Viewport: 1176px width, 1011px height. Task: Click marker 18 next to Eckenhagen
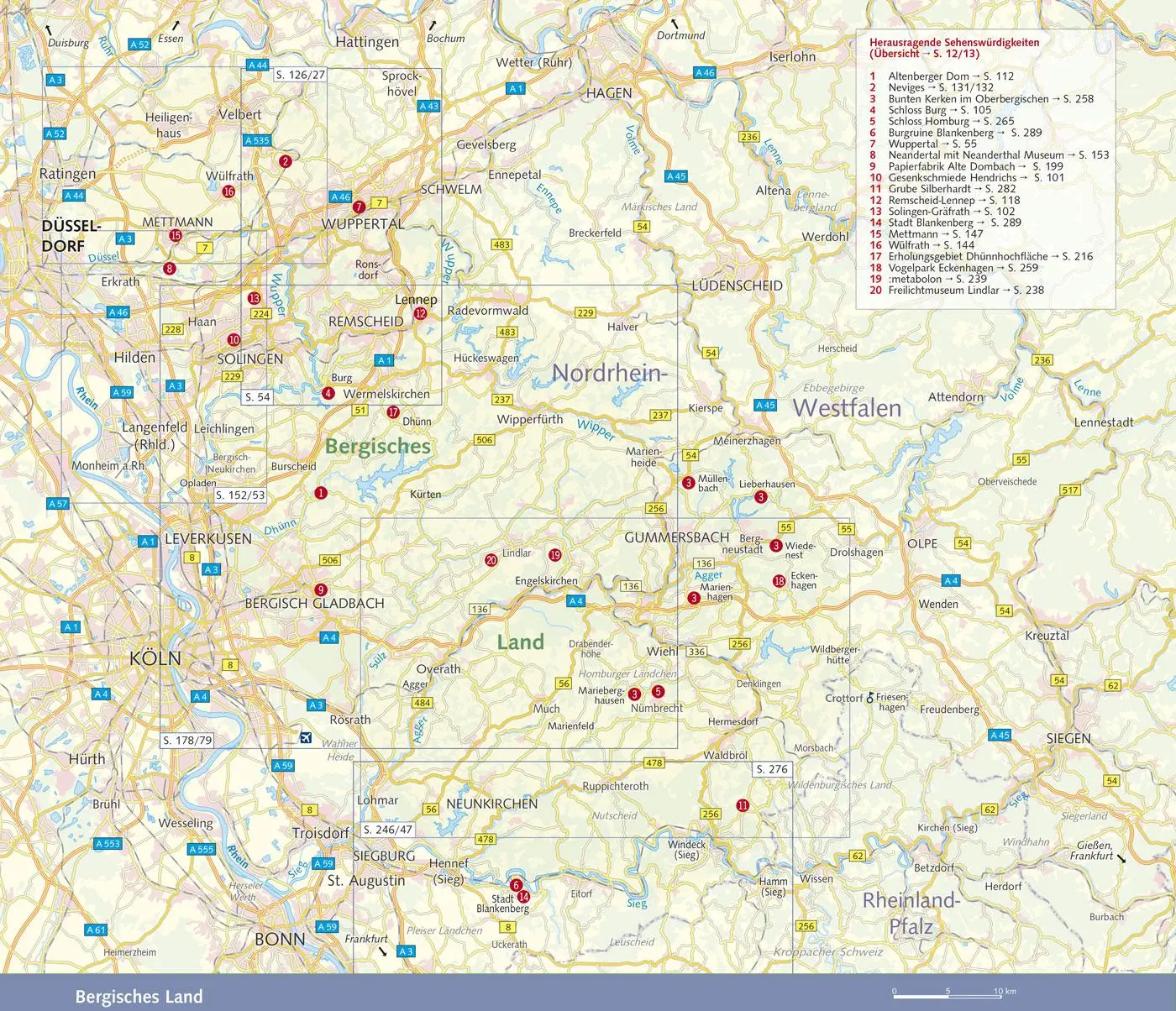780,581
